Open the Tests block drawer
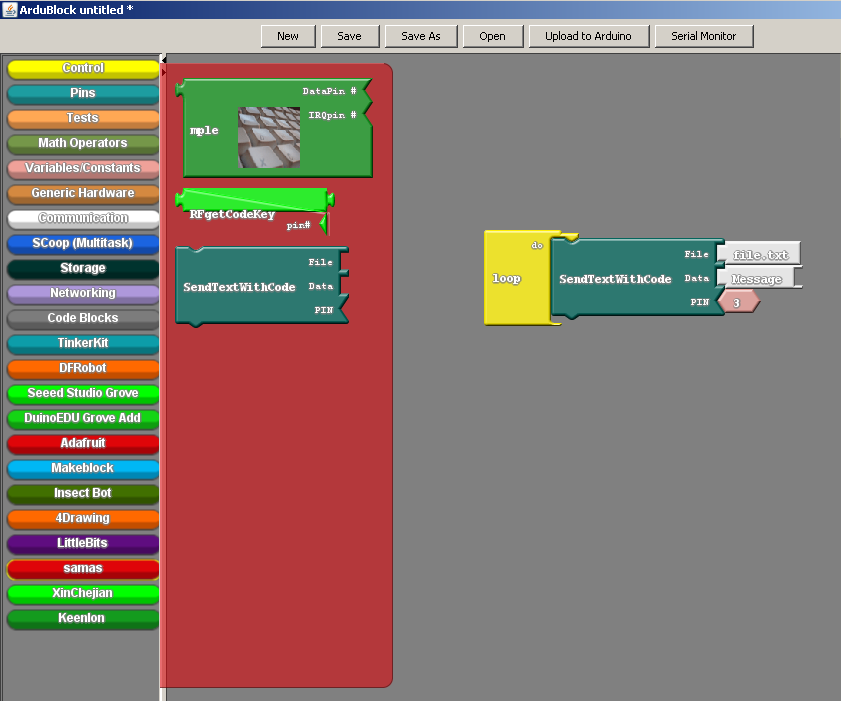841x701 pixels. click(83, 119)
